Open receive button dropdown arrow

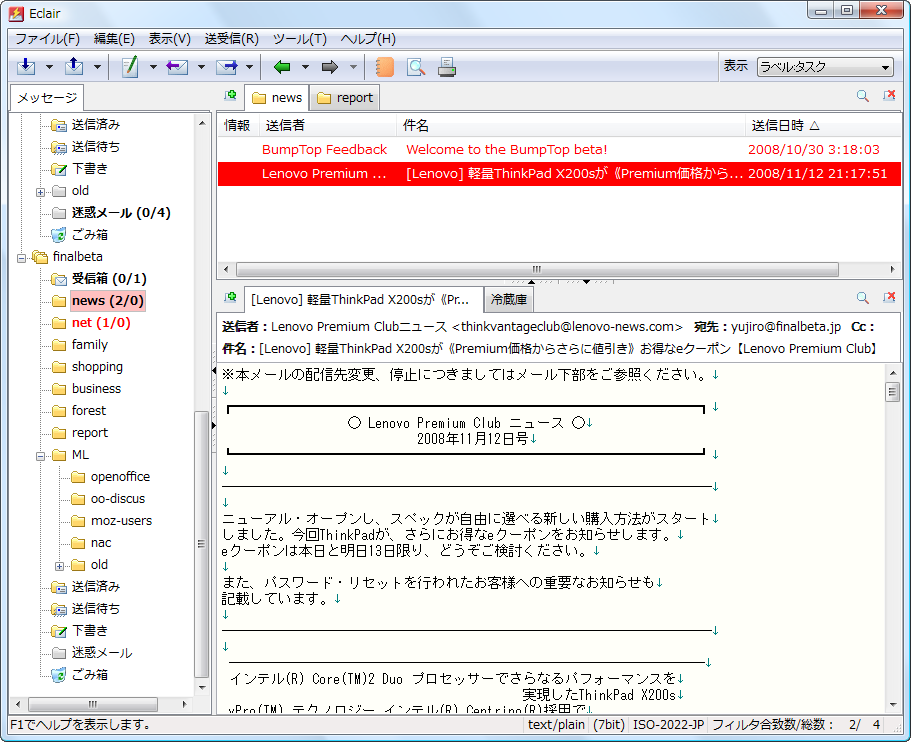pyautogui.click(x=49, y=67)
